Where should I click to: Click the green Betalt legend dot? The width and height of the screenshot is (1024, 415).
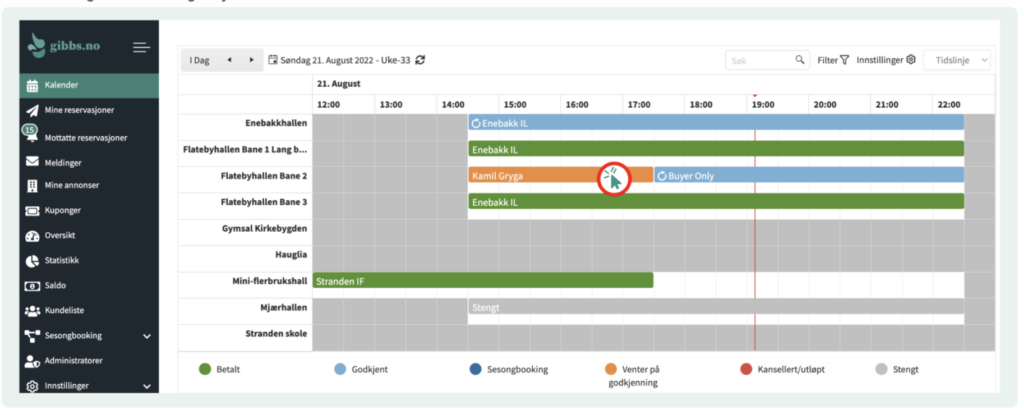[x=205, y=369]
